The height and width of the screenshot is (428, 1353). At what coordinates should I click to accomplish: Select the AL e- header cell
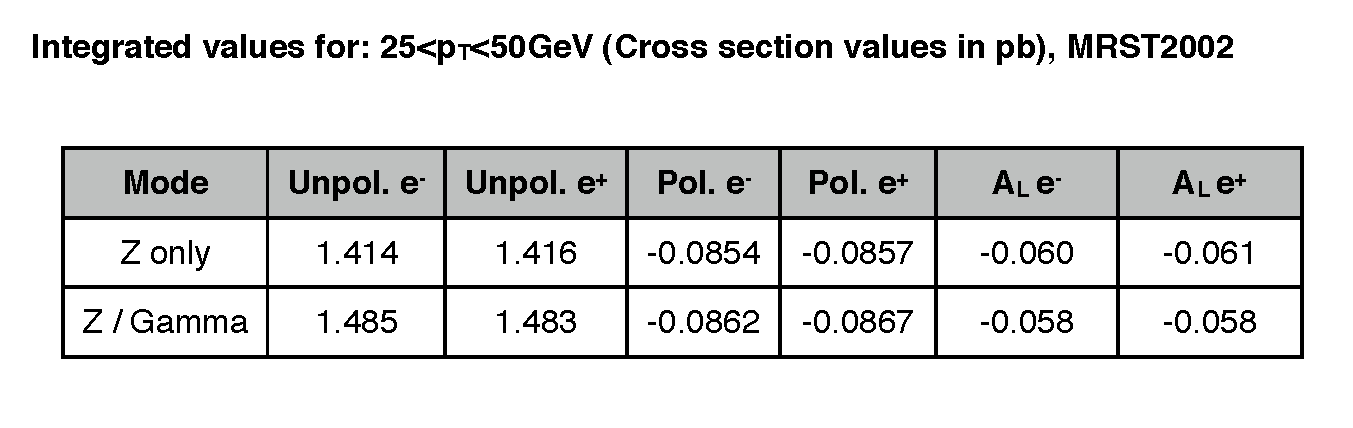(1027, 183)
